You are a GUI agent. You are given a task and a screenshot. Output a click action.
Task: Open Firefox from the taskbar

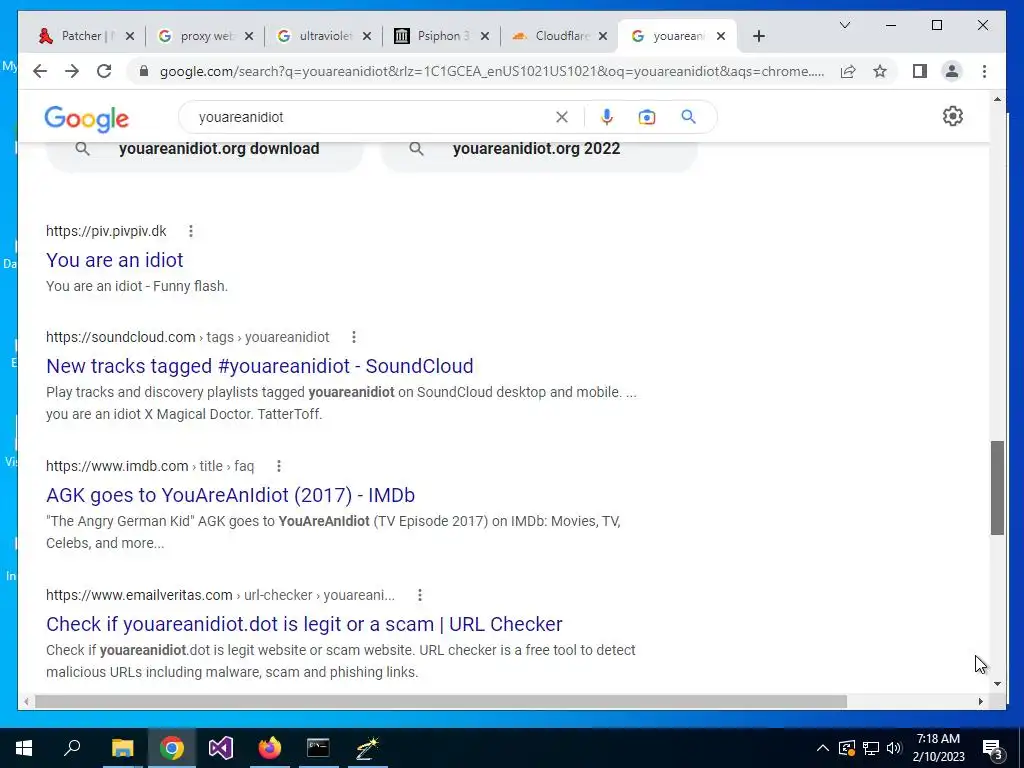270,748
